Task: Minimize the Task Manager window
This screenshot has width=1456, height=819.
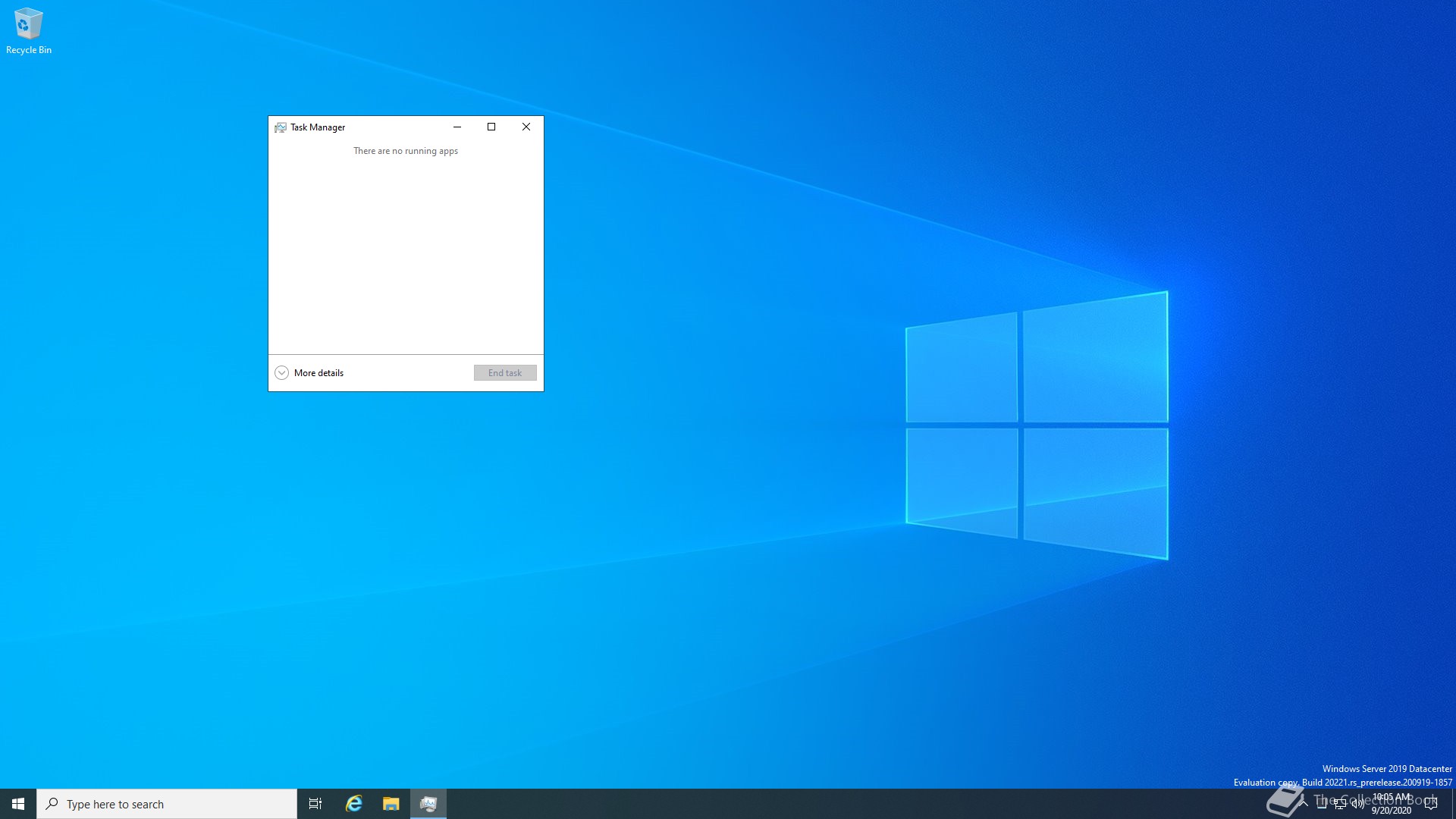Action: point(457,127)
